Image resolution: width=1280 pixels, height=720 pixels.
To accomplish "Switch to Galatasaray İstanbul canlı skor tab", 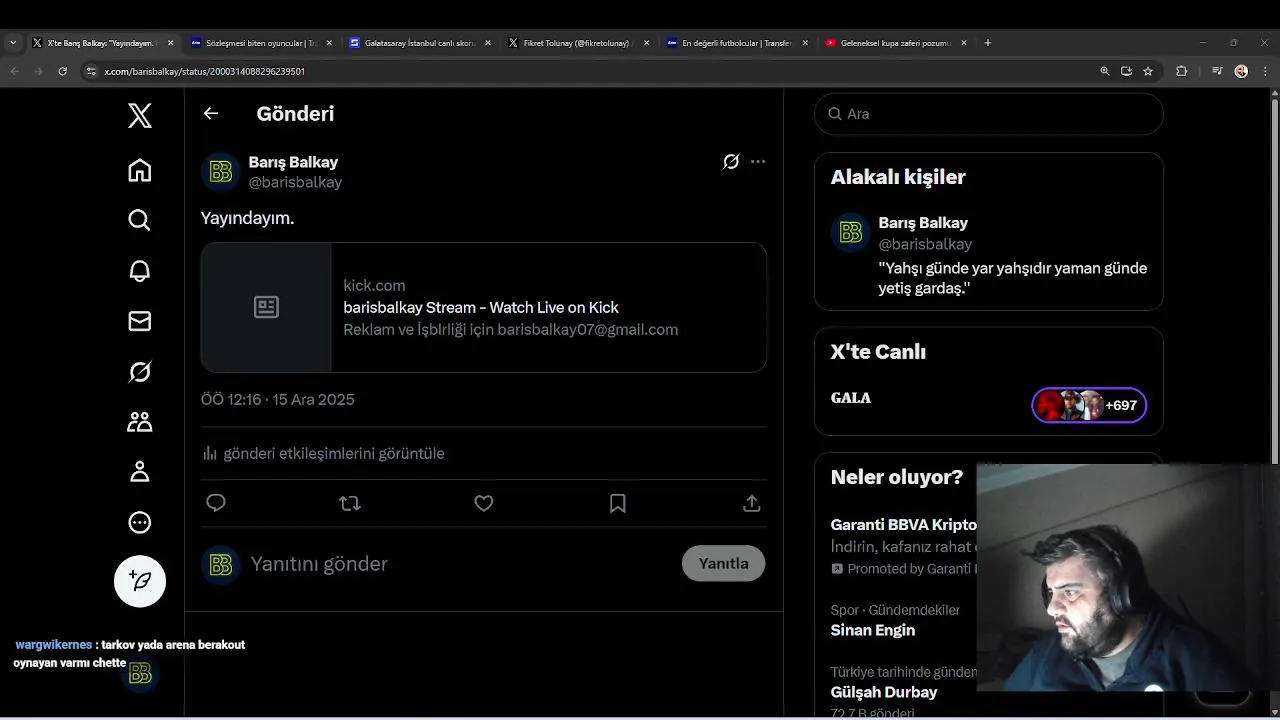I will (420, 43).
